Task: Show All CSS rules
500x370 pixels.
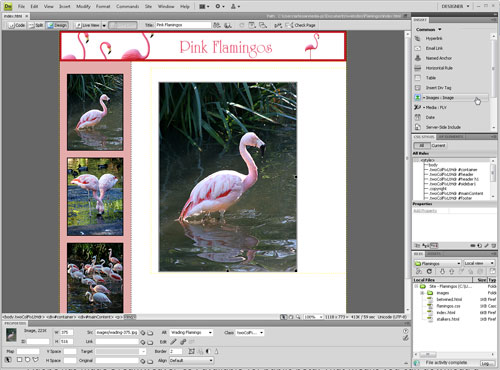Action: pos(421,146)
